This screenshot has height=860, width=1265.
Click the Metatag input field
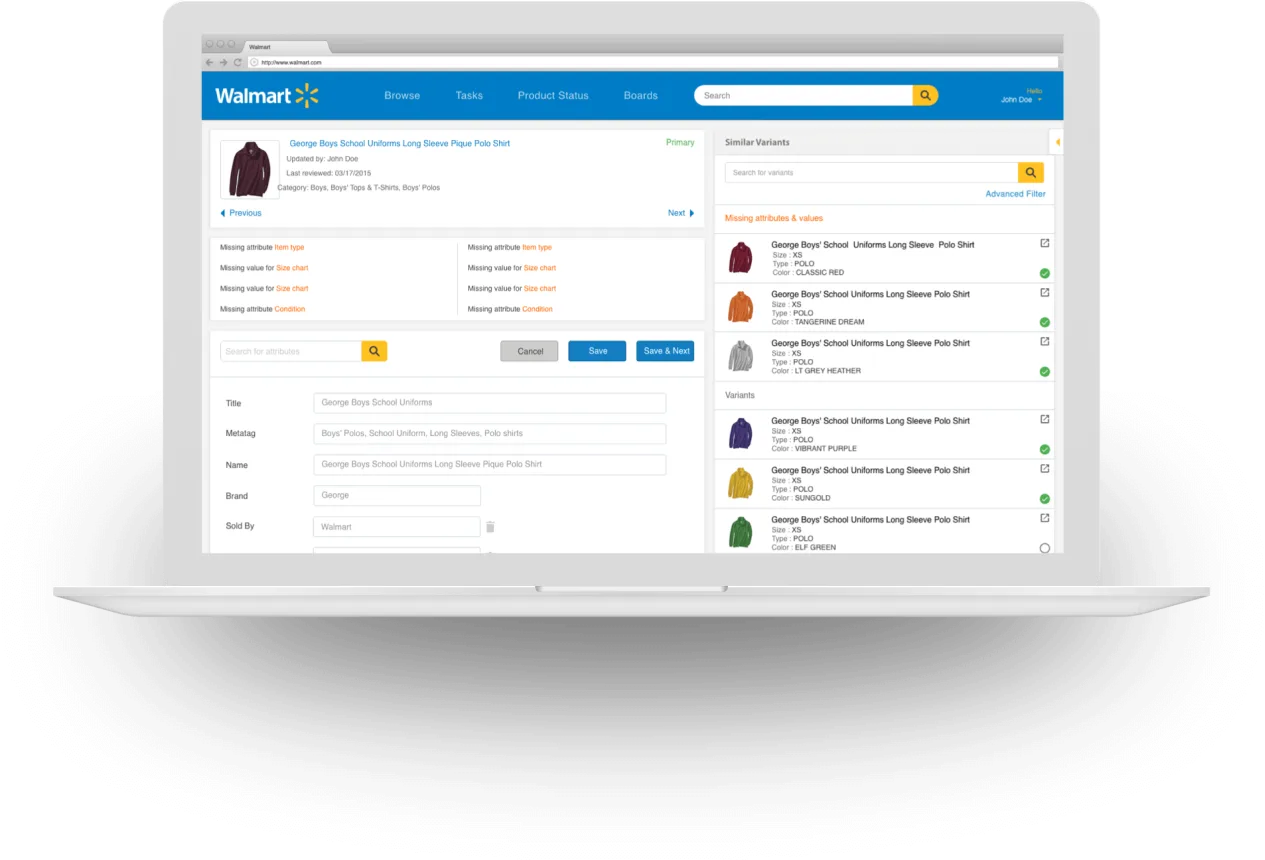coord(489,434)
